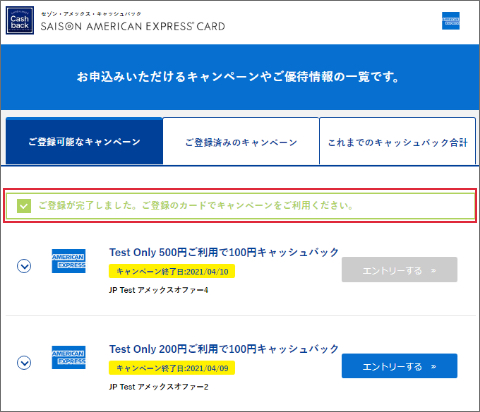Click the キャンペーン終了日:2021/04/10 label
This screenshot has height=412, width=480.
pyautogui.click(x=172, y=271)
